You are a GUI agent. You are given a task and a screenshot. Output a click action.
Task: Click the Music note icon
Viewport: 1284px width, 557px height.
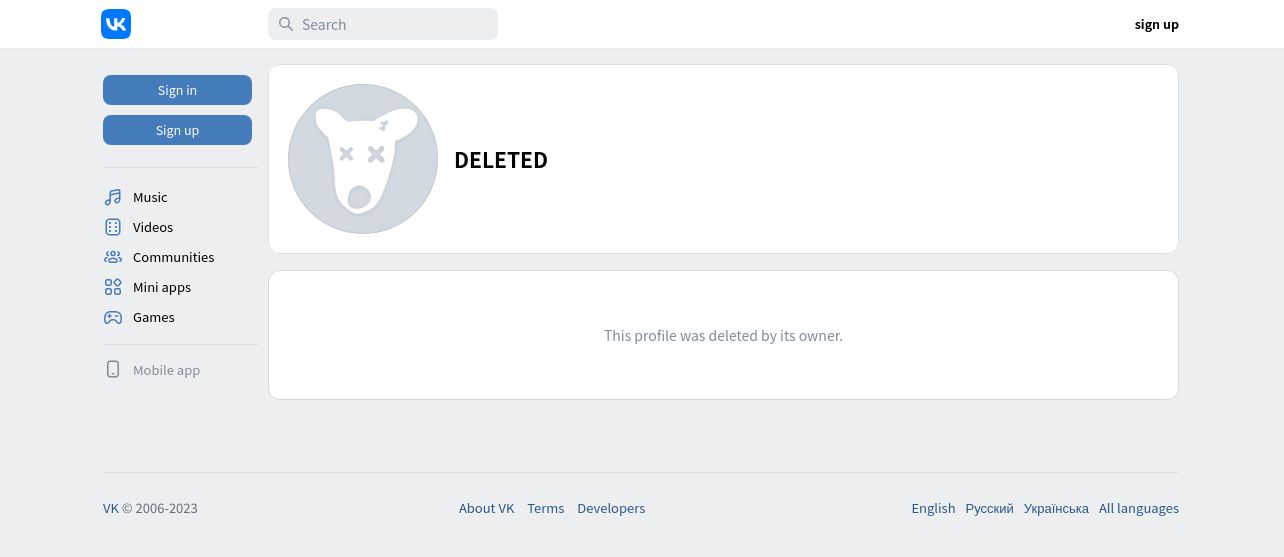click(113, 197)
